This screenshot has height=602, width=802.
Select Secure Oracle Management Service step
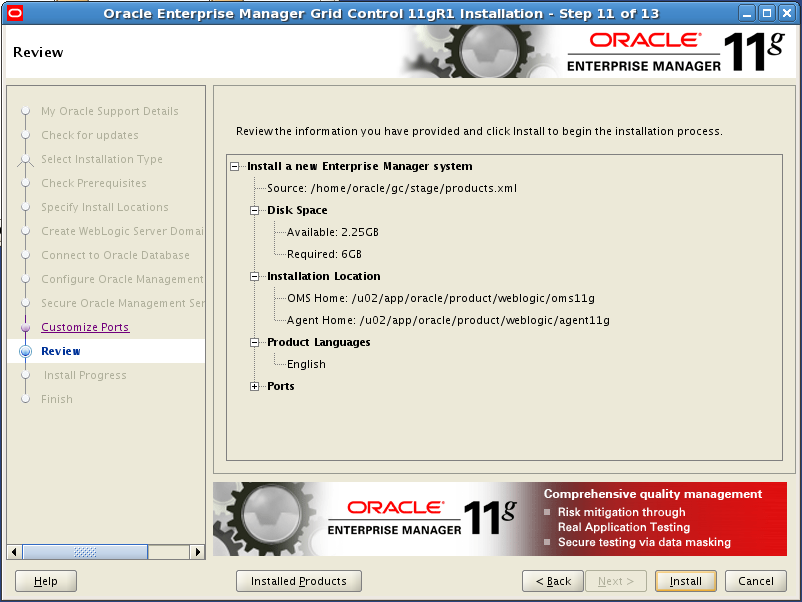[122, 303]
